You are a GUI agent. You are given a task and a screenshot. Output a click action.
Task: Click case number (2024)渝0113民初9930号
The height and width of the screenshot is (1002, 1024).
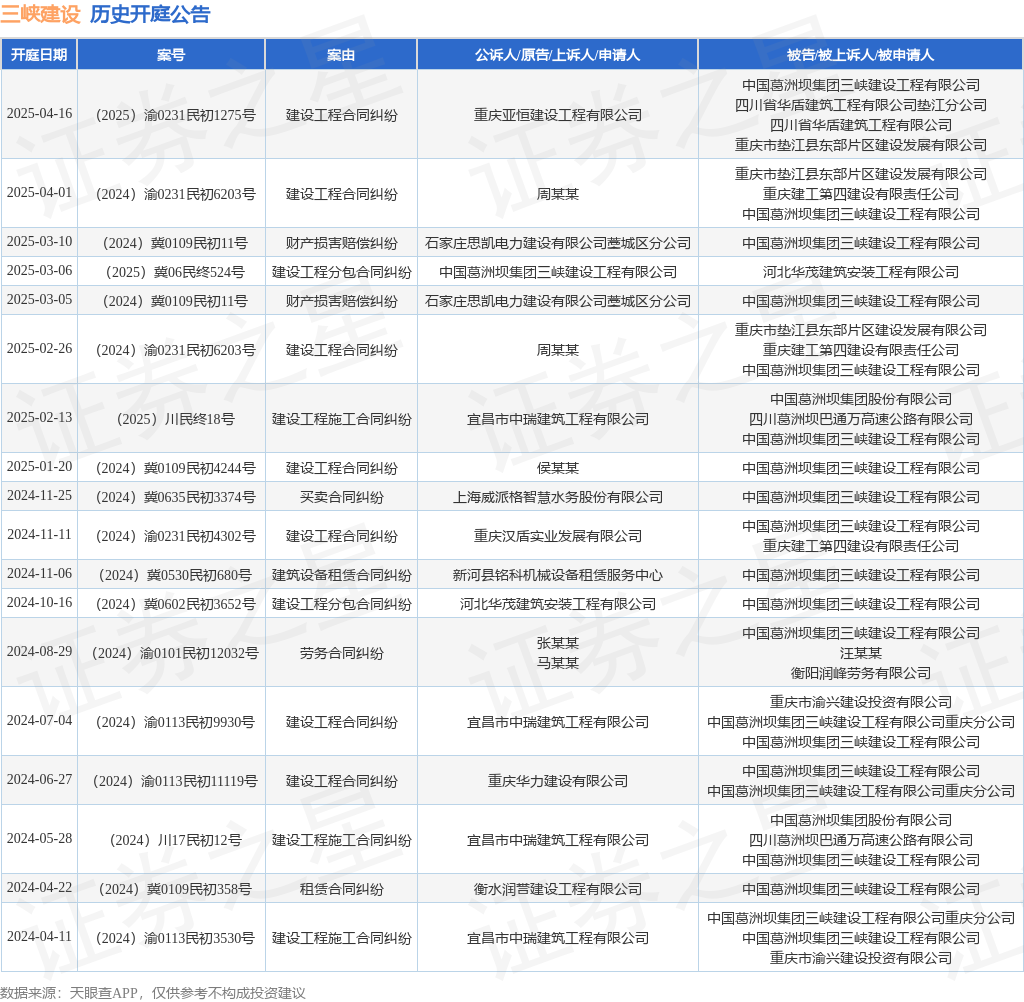175,722
